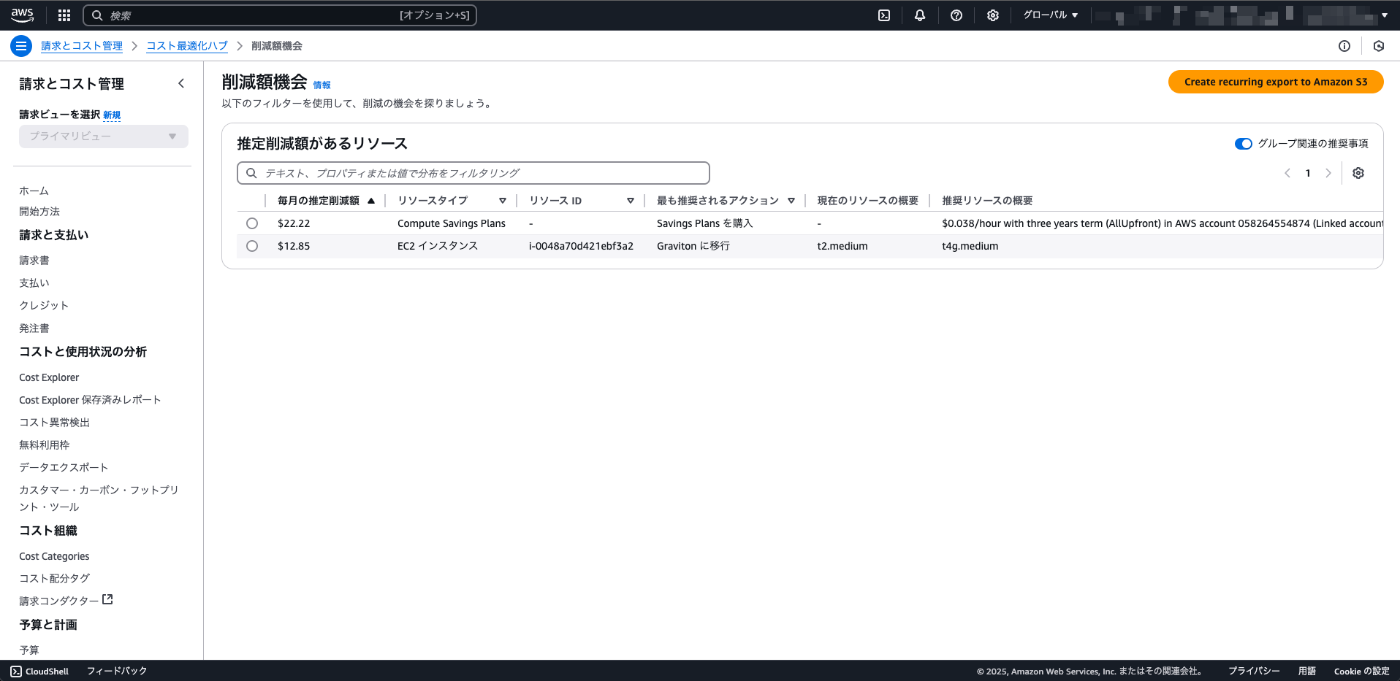Open リソース ID column filter arrow
Viewport: 1400px width, 681px height.
click(630, 201)
